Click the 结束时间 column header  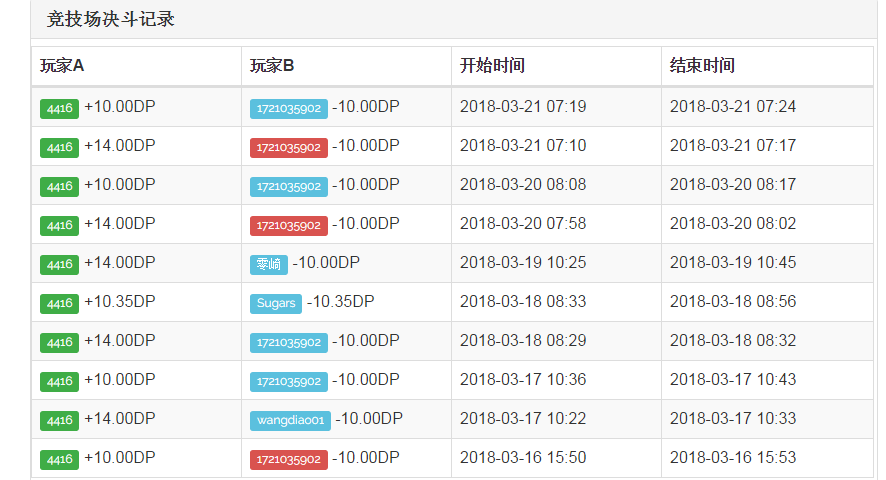pyautogui.click(x=702, y=66)
